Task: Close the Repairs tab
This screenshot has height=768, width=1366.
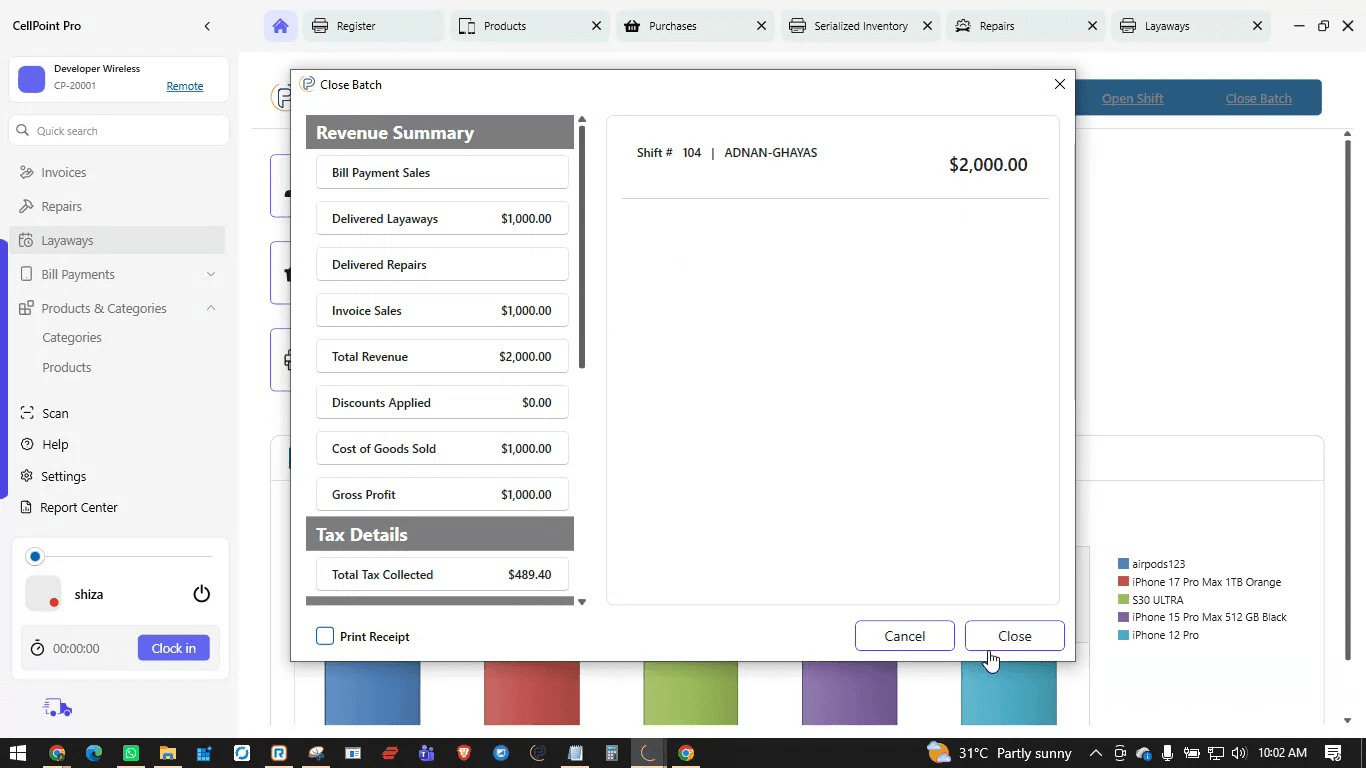Action: pyautogui.click(x=1092, y=26)
